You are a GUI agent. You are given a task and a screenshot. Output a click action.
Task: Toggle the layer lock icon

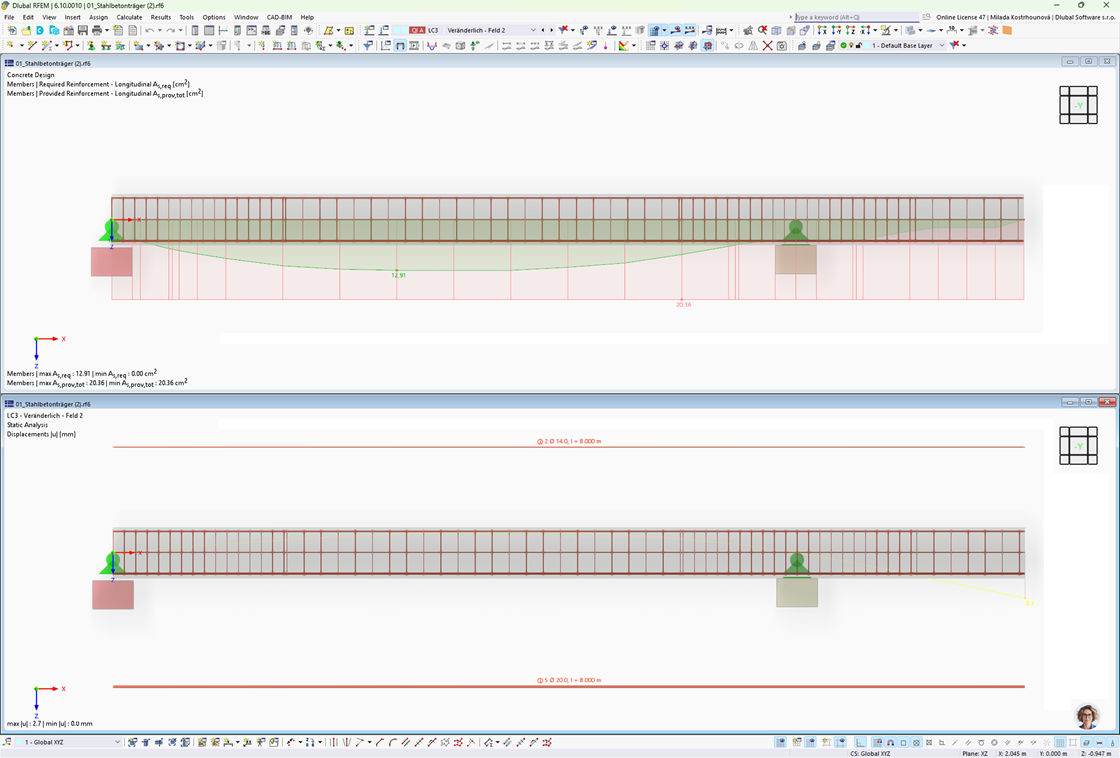point(859,45)
